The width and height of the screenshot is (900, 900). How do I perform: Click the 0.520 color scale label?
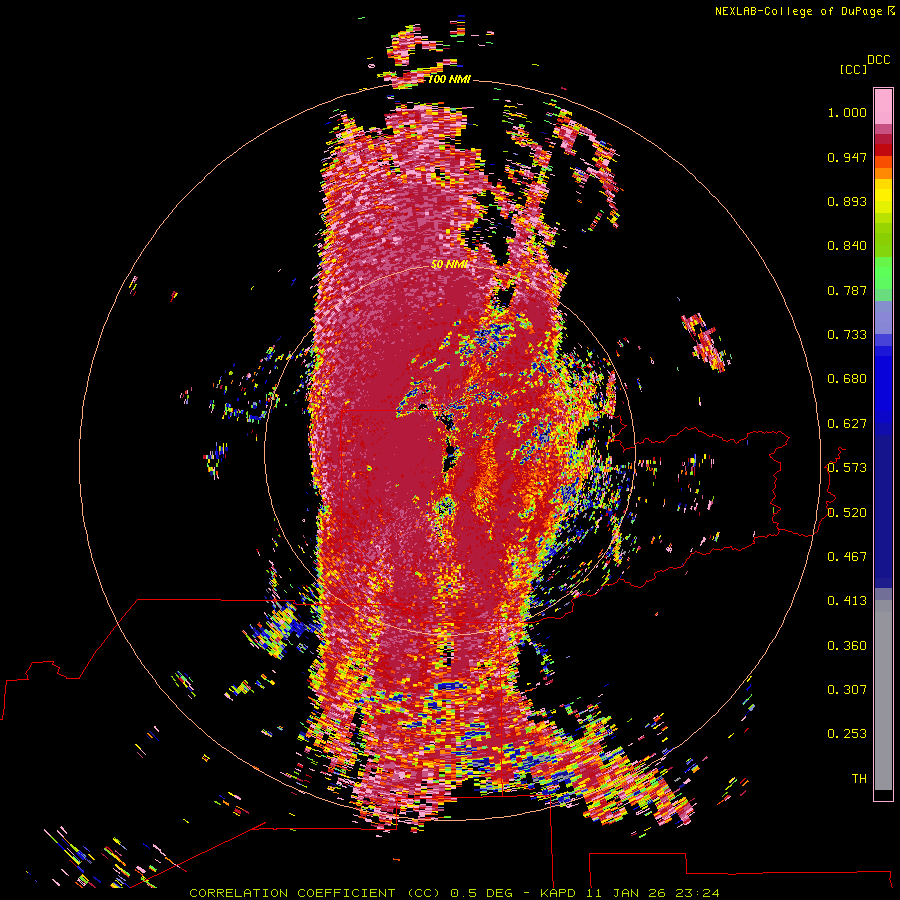click(x=847, y=513)
